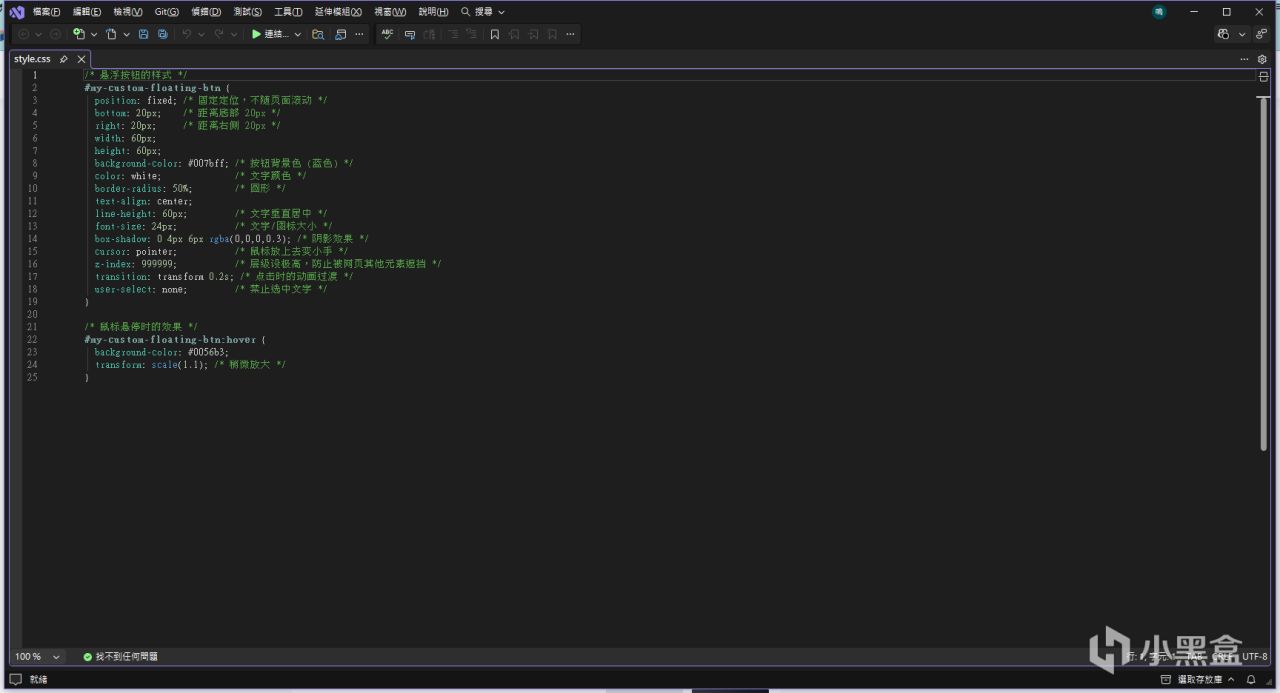Open tab well settings gear
1280x693 pixels.
(x=1262, y=59)
